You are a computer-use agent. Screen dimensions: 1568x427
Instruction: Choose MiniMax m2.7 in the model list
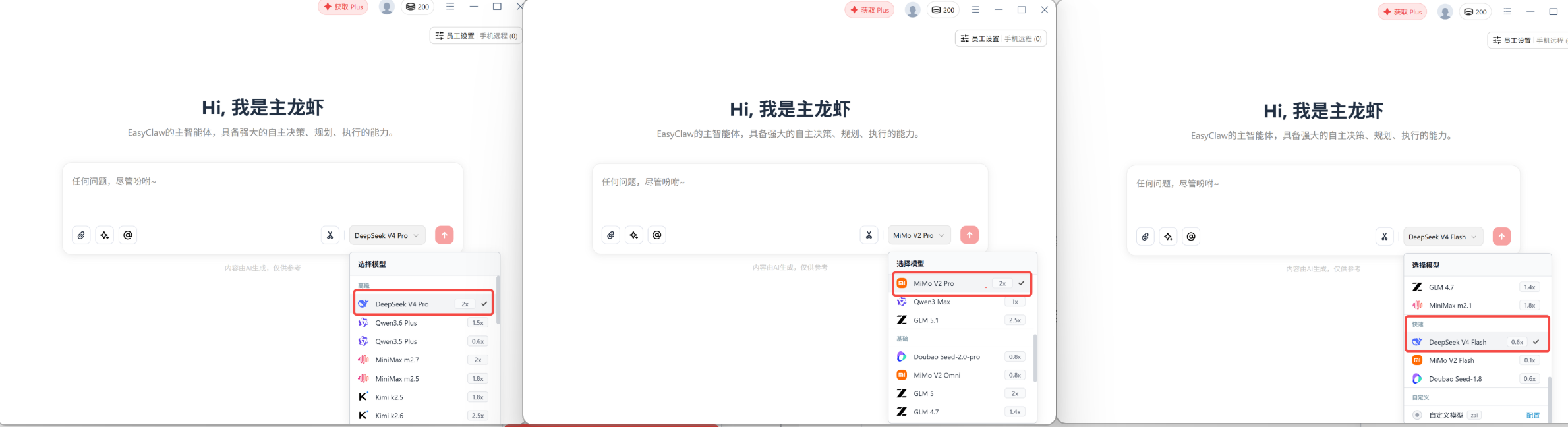point(423,360)
